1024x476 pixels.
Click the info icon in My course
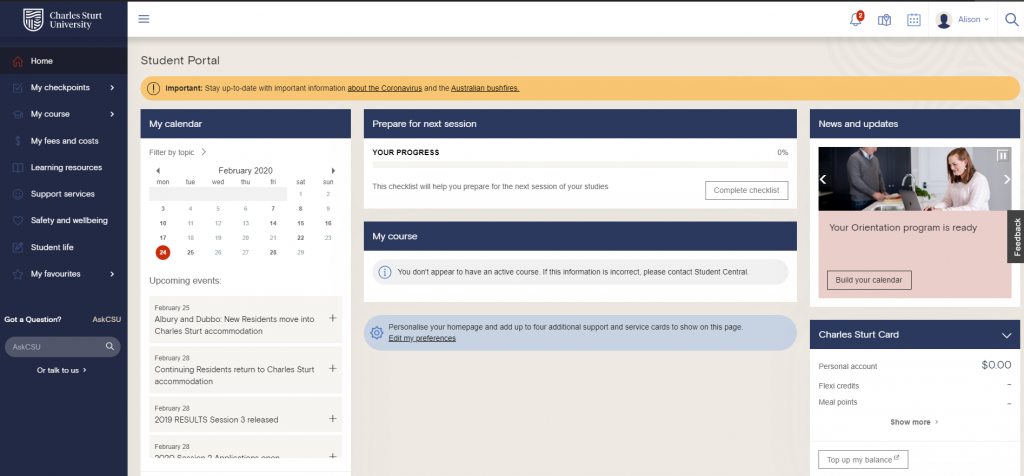point(385,272)
